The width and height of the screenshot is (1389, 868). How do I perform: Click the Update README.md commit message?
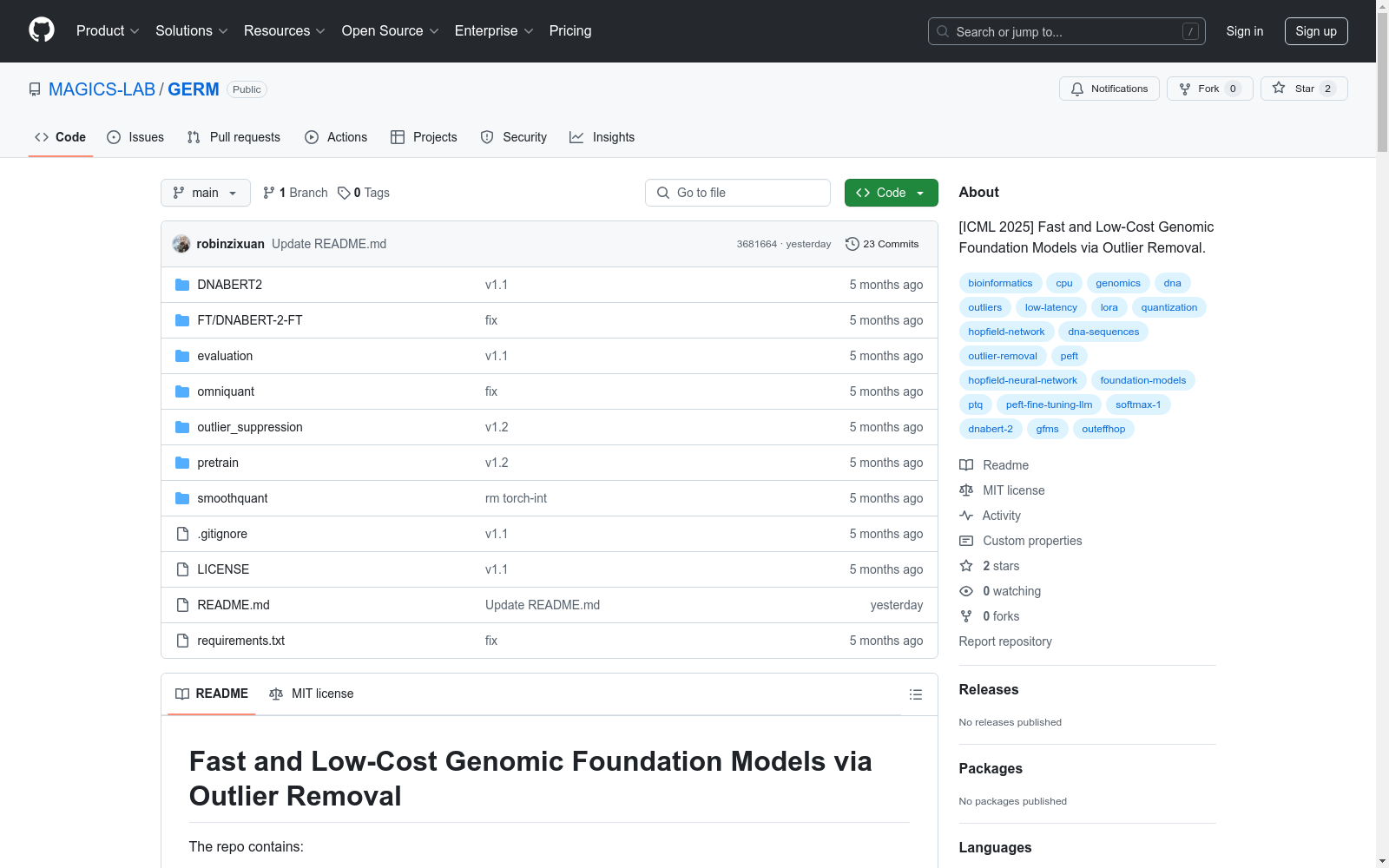click(329, 244)
